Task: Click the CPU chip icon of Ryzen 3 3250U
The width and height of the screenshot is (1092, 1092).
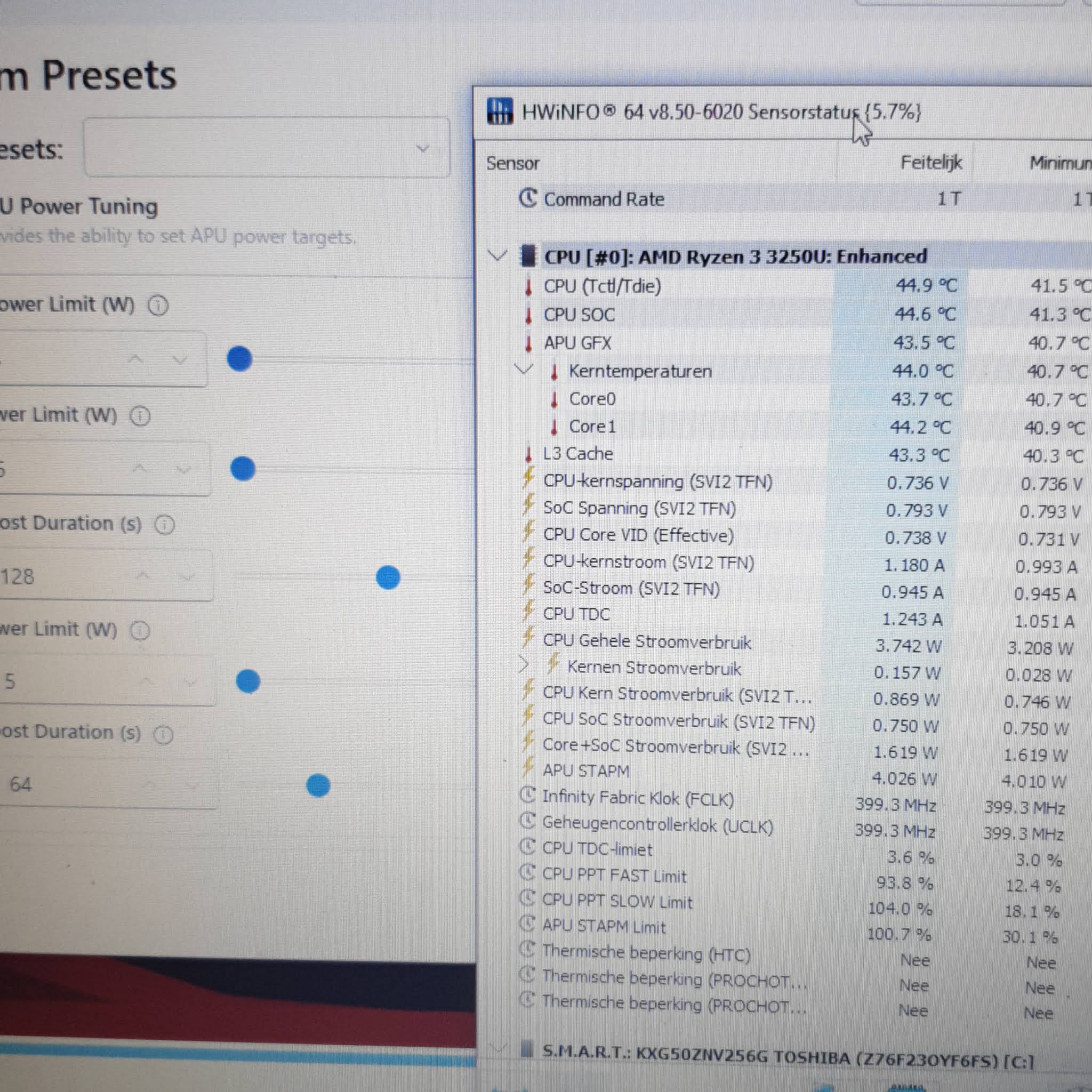Action: point(528,256)
